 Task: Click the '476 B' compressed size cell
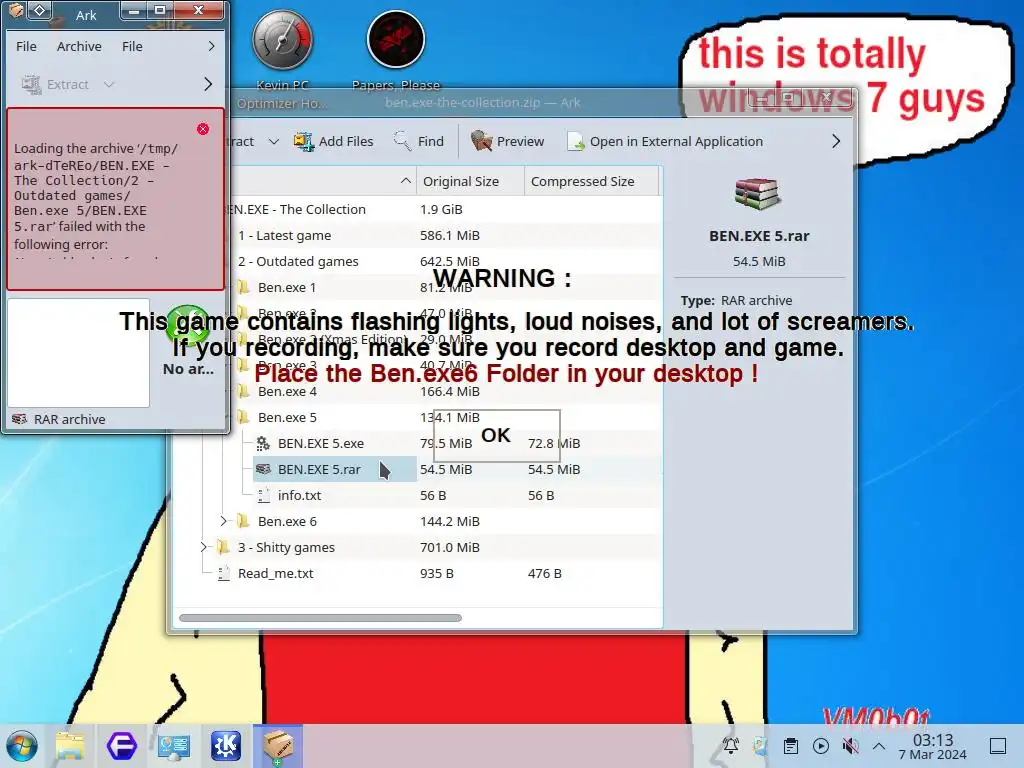click(545, 573)
